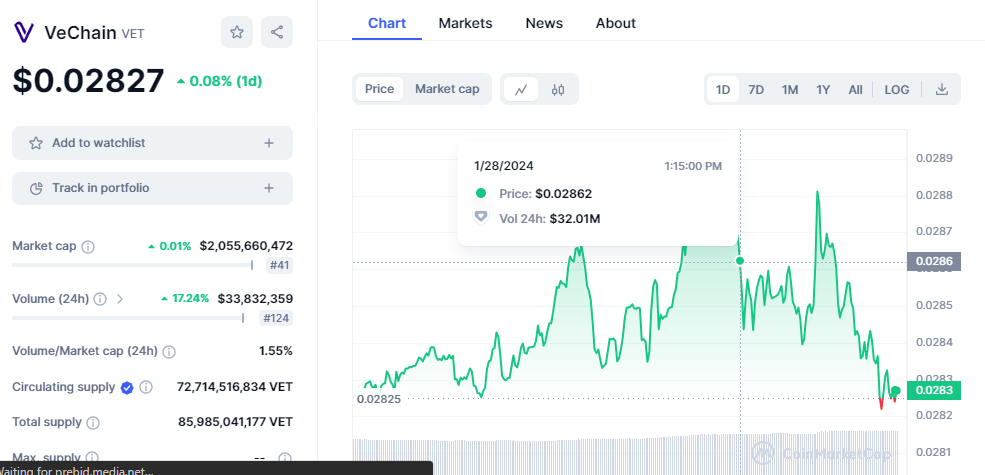
Task: Open the Market cap info icon
Action: pyautogui.click(x=89, y=247)
